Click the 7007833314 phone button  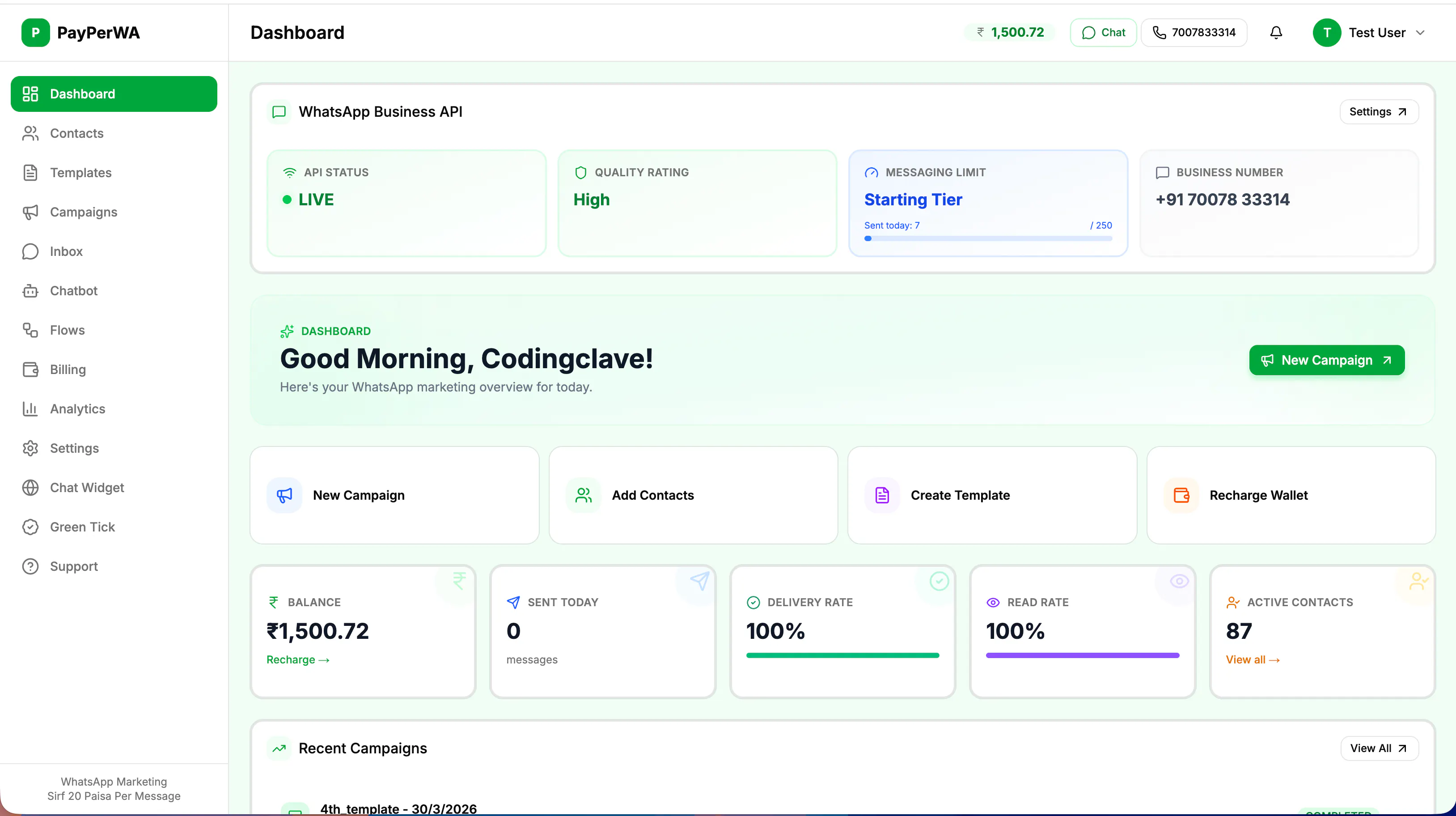[x=1194, y=33]
